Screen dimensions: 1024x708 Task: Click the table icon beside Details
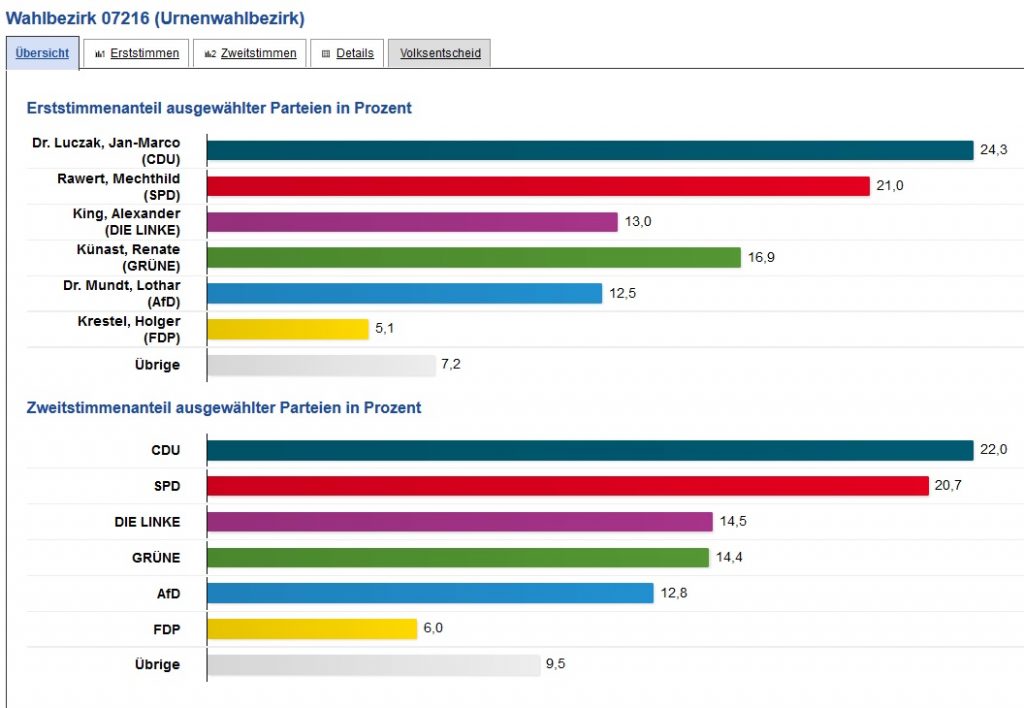click(326, 54)
